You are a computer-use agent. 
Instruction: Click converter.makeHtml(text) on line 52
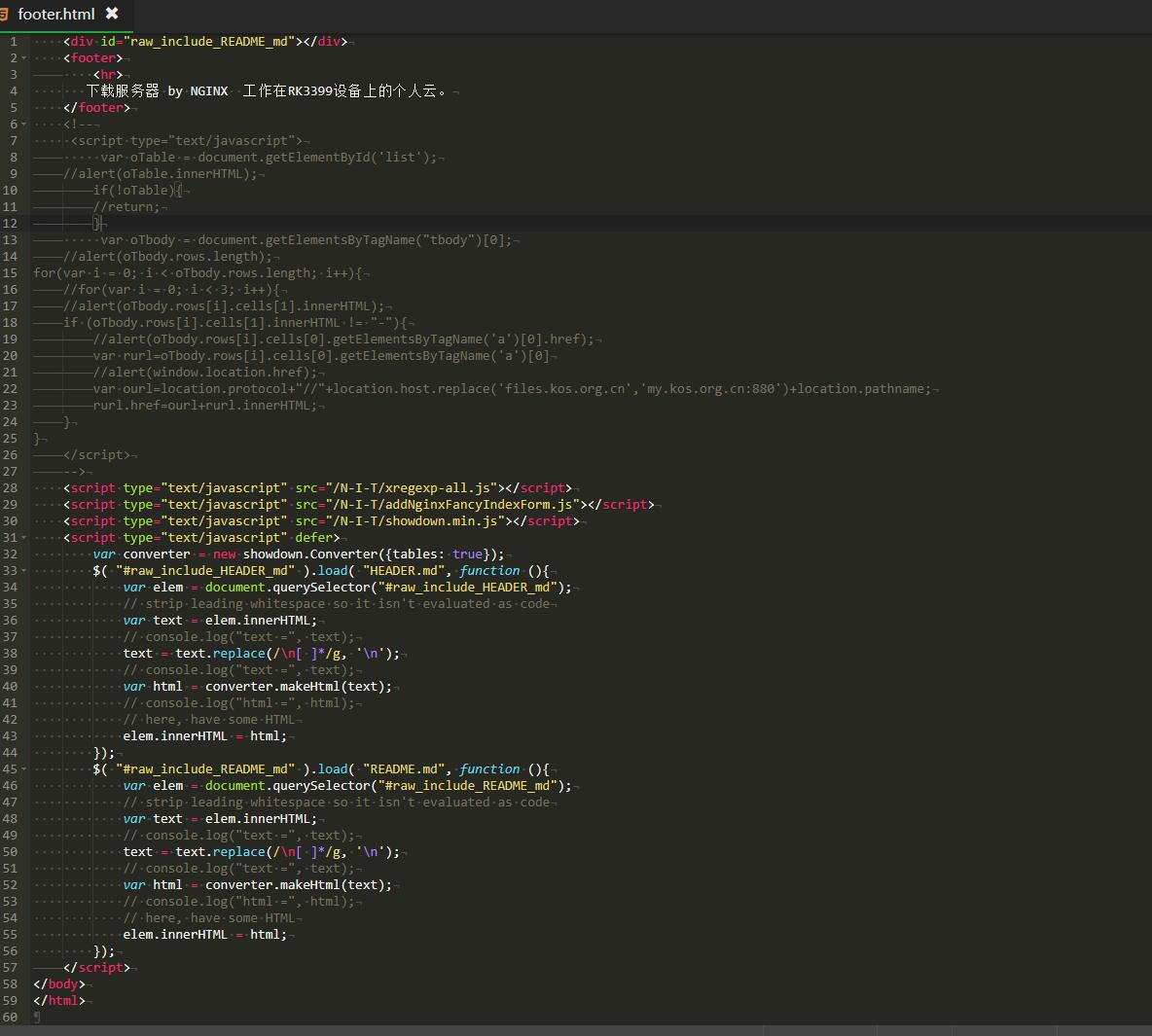coord(295,884)
